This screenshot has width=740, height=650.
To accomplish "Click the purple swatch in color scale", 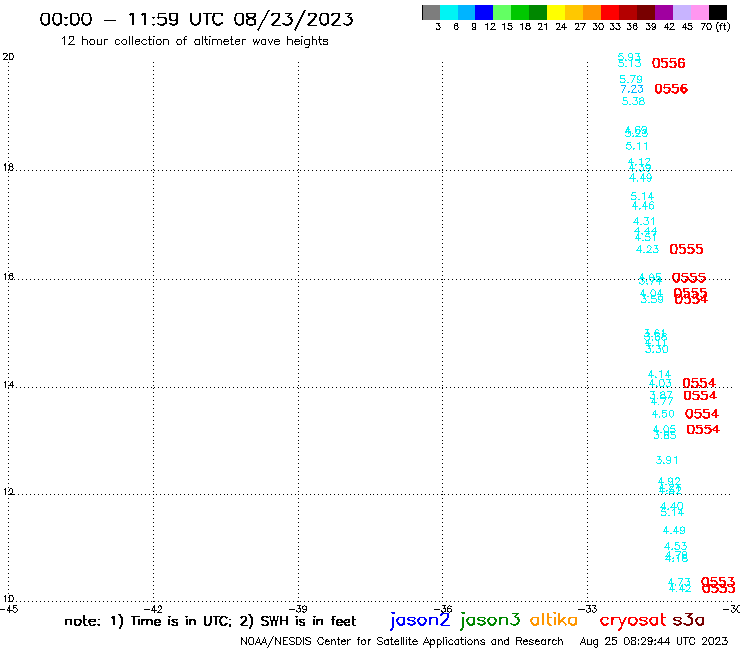I will [x=664, y=12].
